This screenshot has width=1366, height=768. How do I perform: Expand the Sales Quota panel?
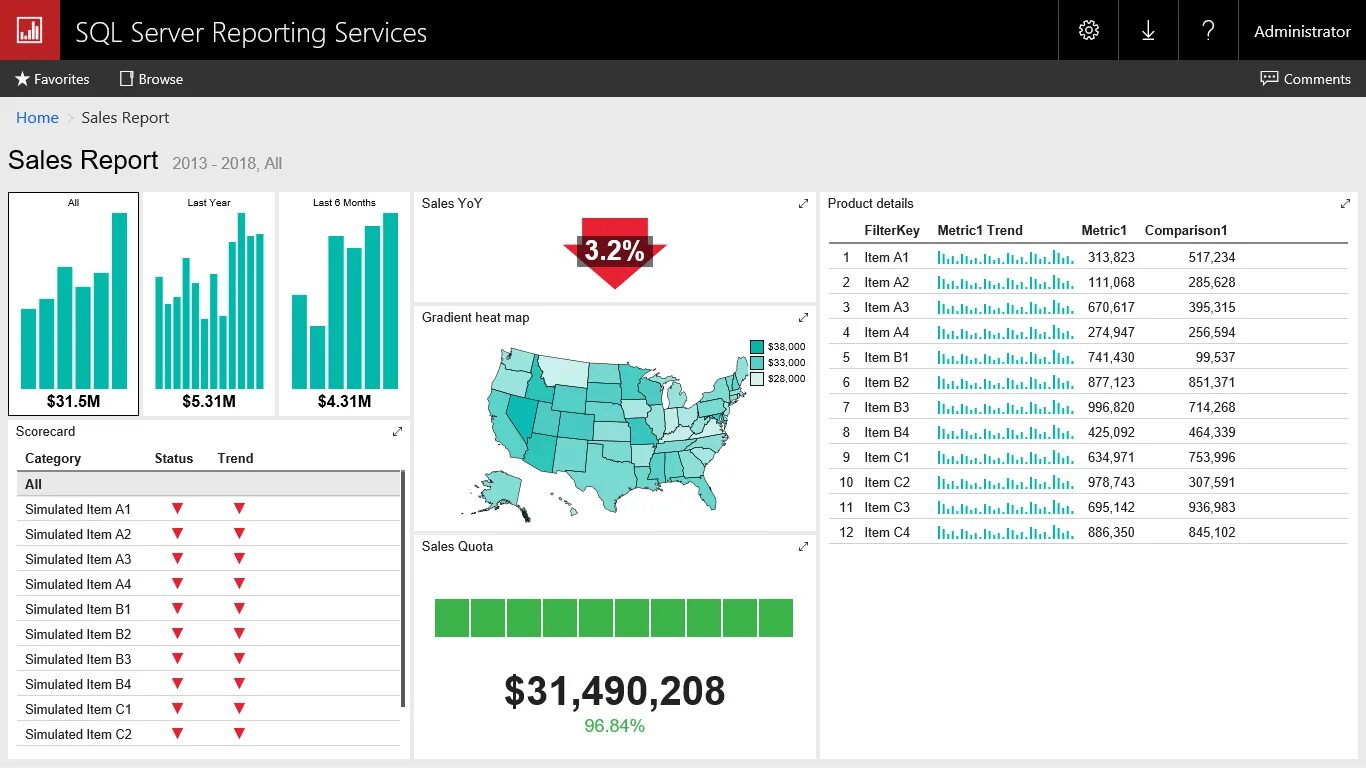[x=803, y=546]
